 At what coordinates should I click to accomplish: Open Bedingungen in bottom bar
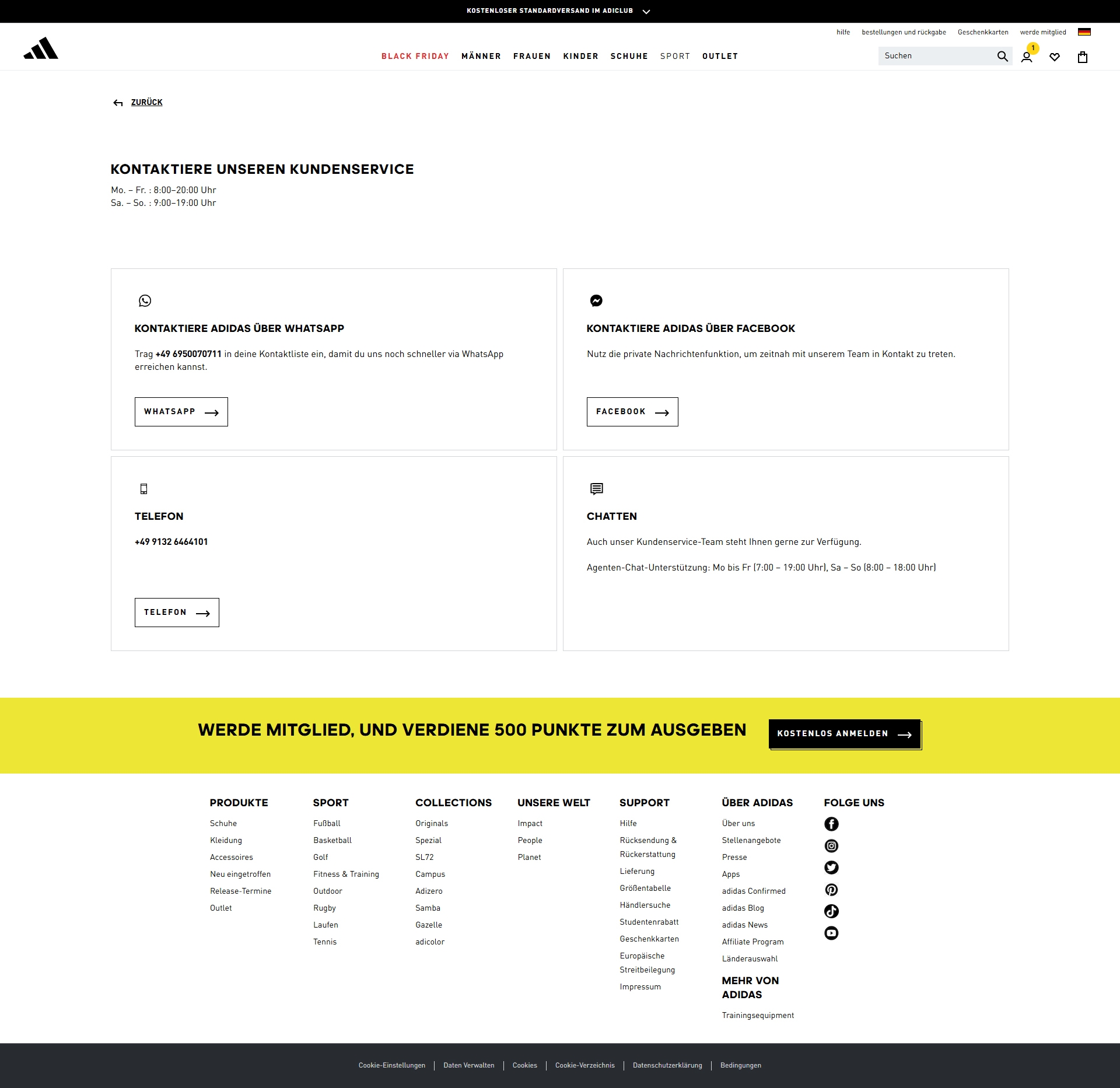[741, 1065]
